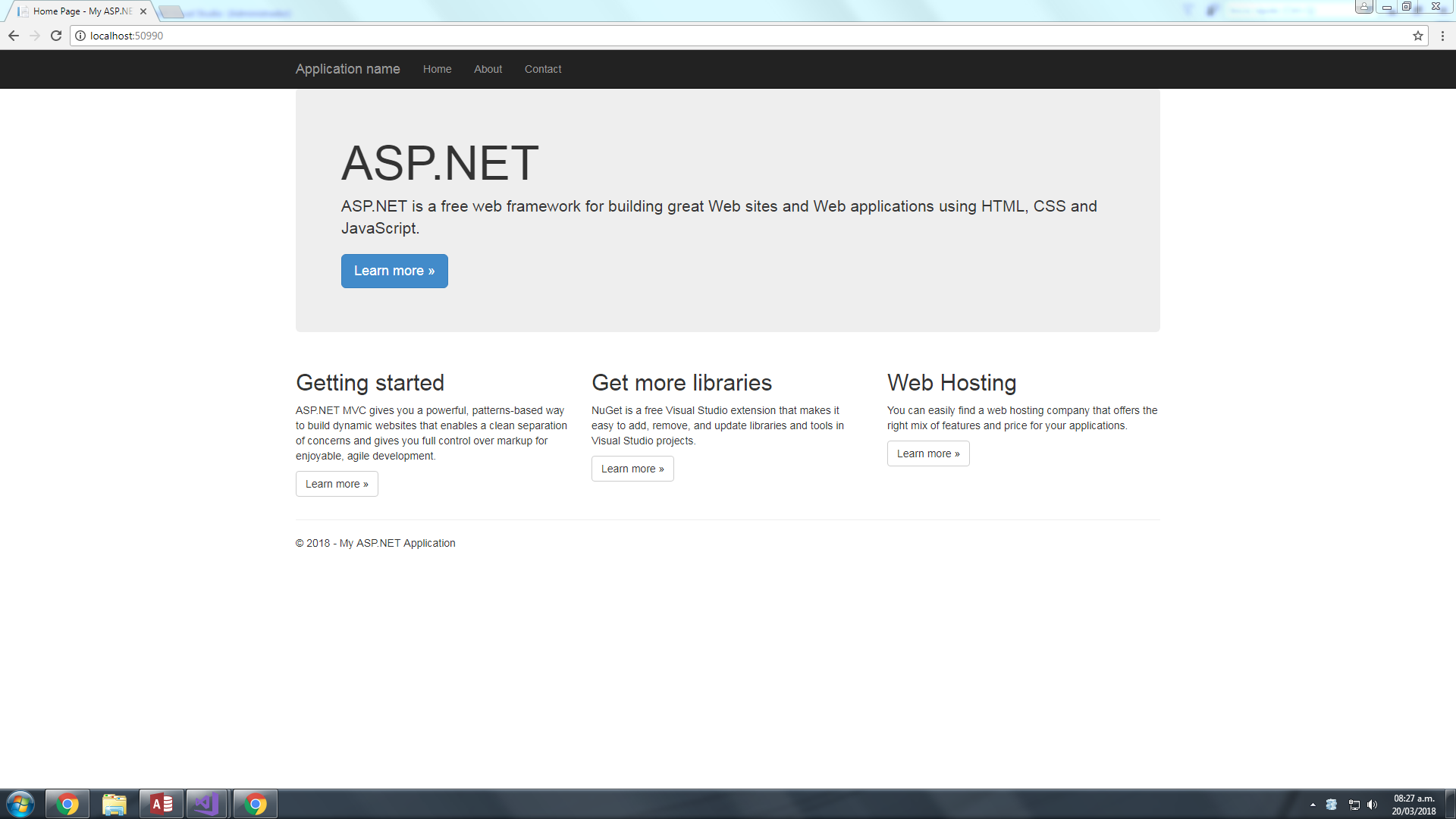Click the active Chrome window in taskbar

click(x=256, y=804)
